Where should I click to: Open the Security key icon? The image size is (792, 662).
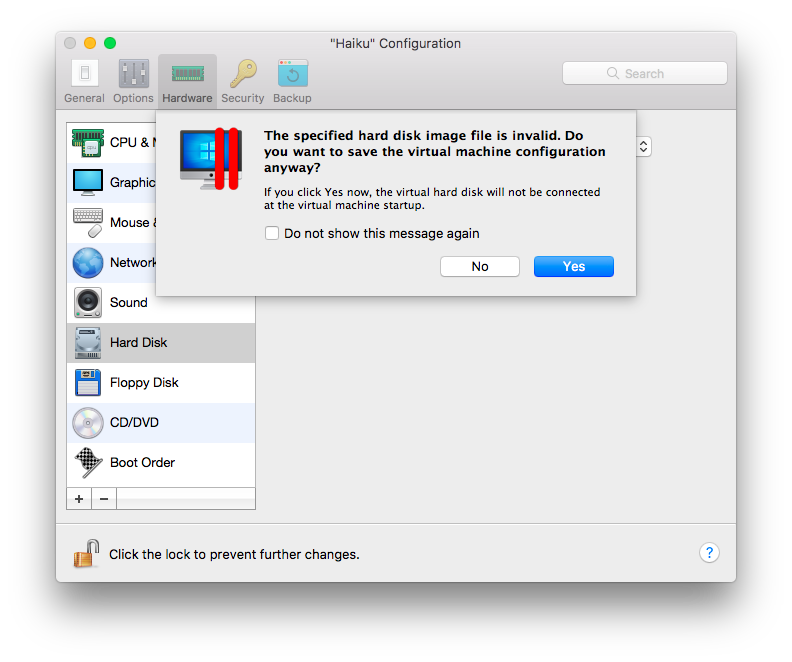(243, 81)
